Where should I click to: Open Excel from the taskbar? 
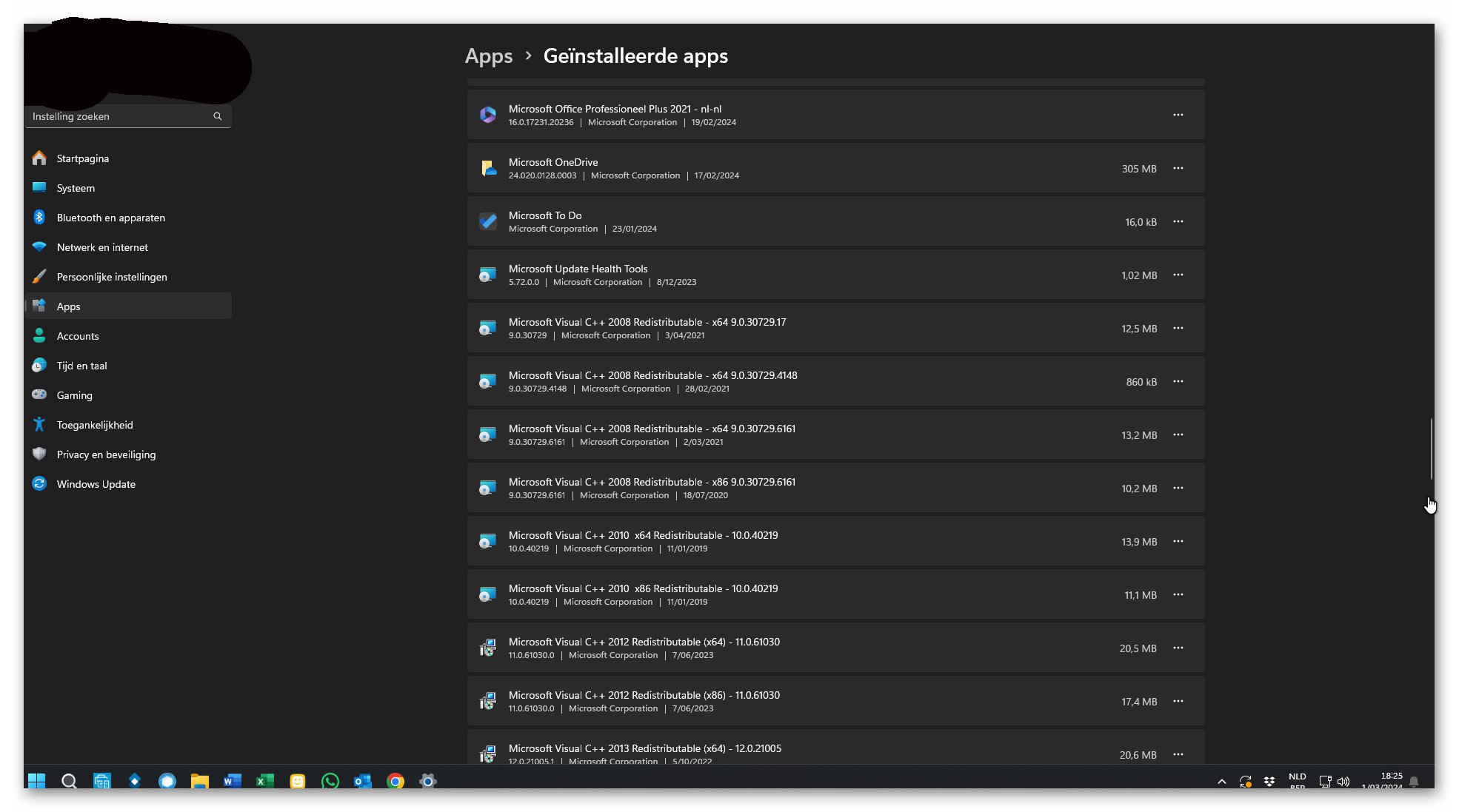click(265, 781)
